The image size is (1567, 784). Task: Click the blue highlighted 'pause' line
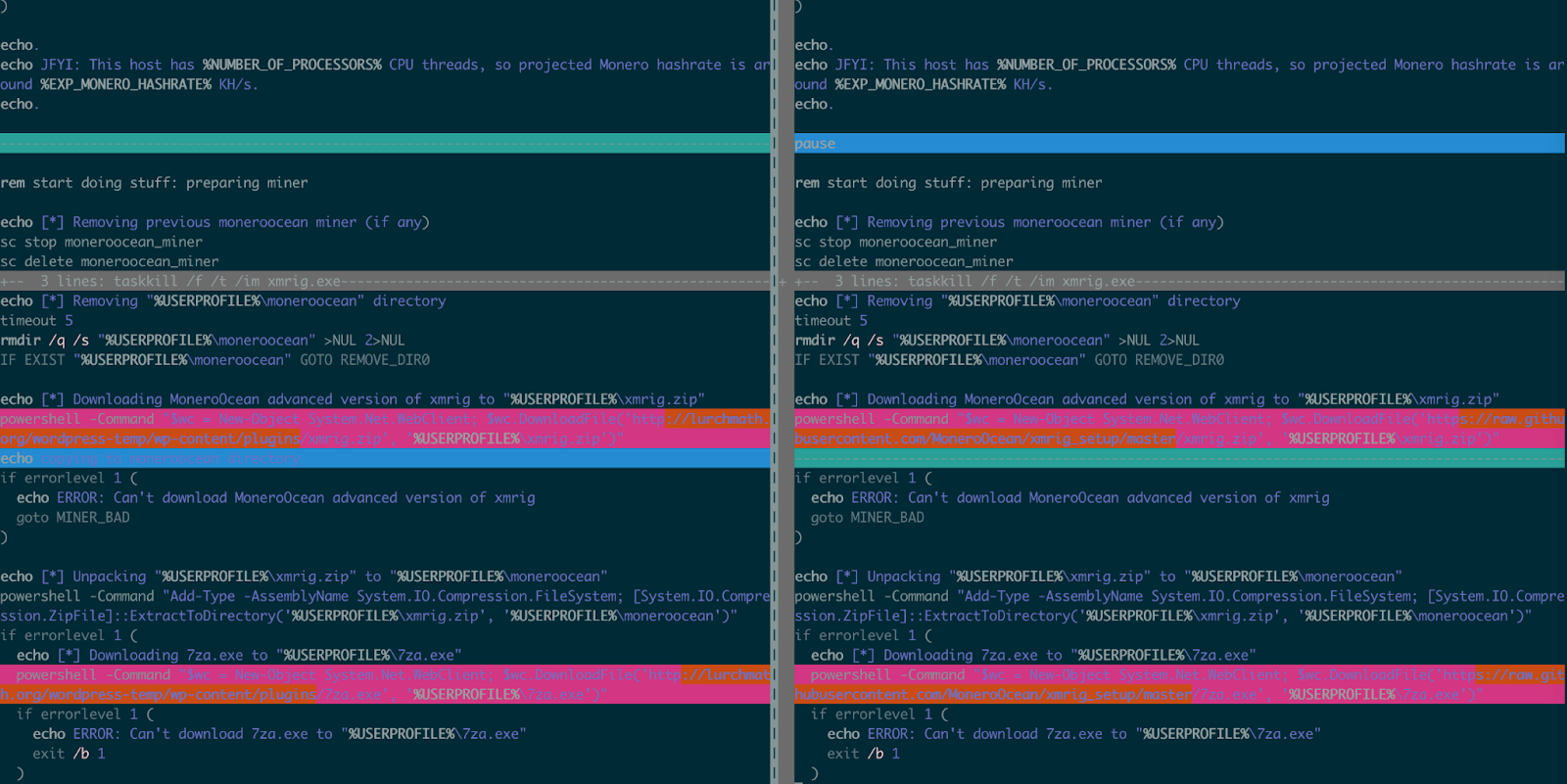pos(816,144)
